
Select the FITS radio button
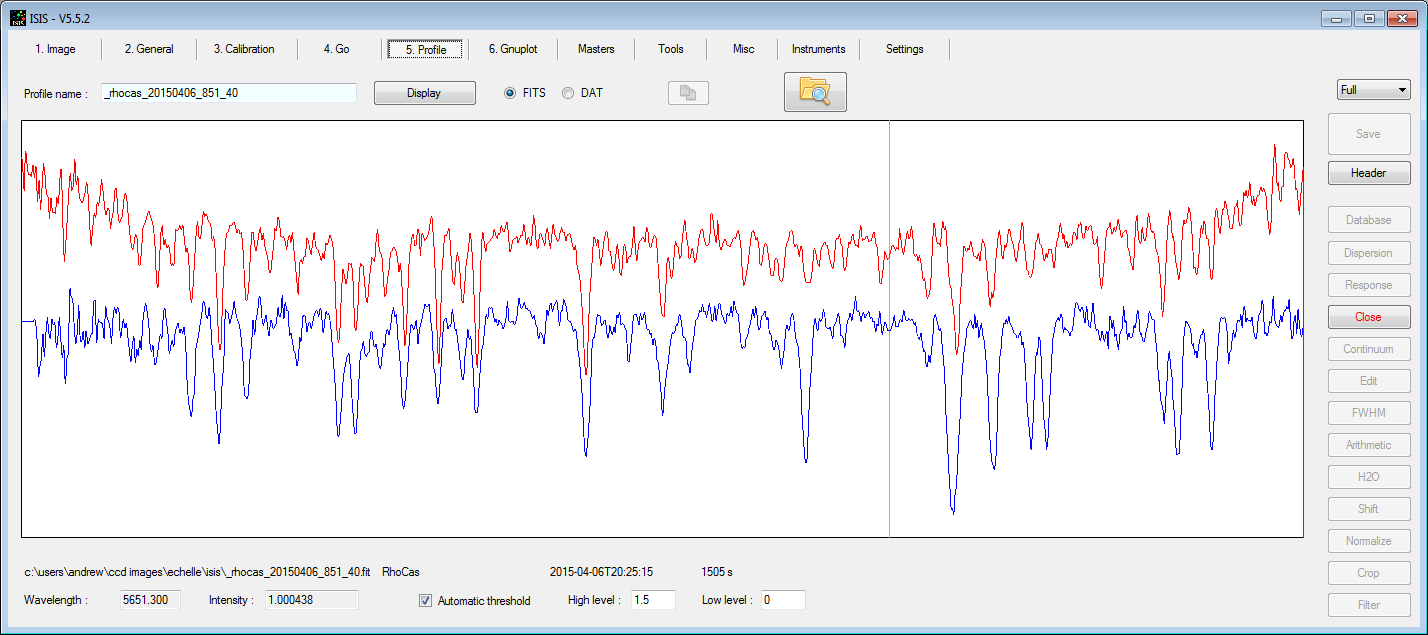tap(510, 93)
